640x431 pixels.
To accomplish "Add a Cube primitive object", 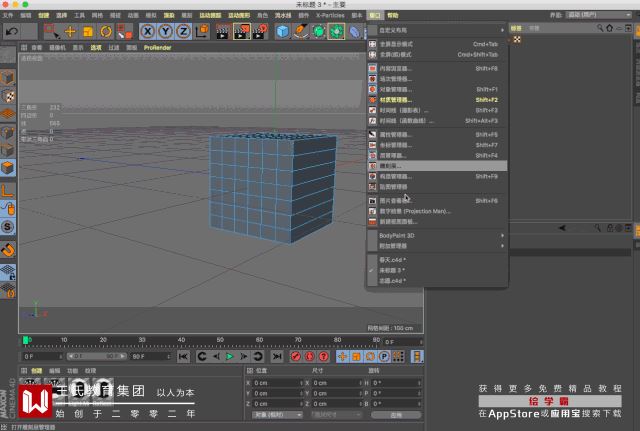I will 282,31.
